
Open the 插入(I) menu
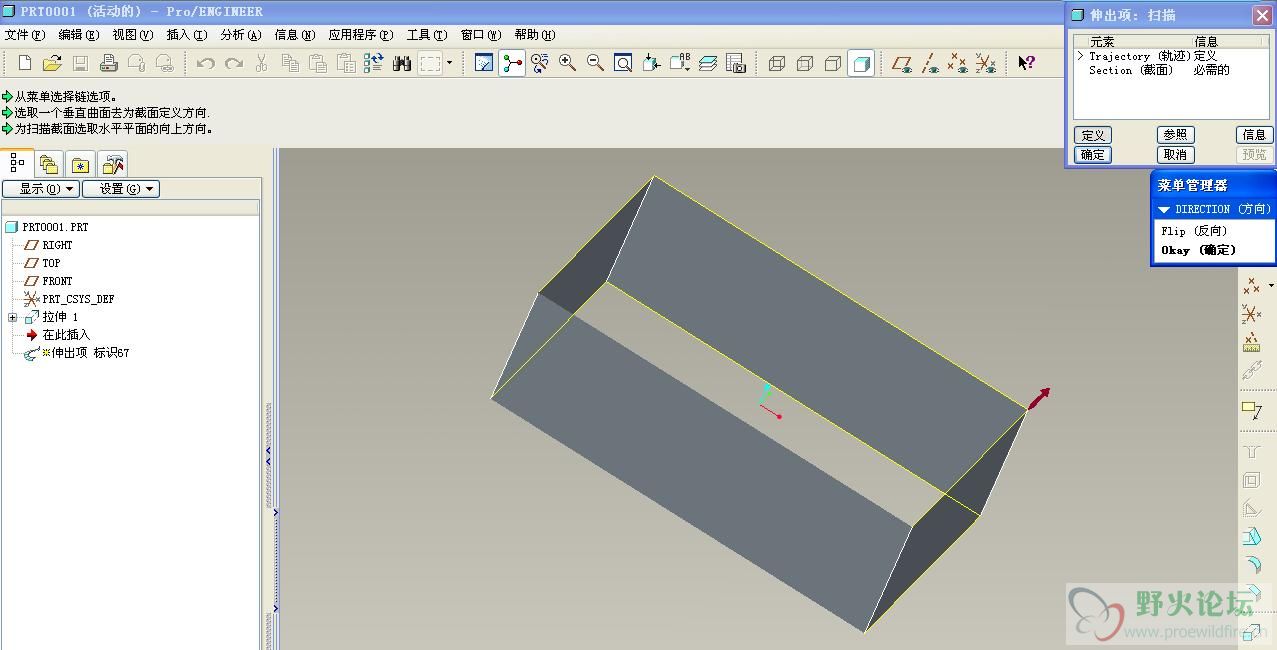[x=186, y=34]
